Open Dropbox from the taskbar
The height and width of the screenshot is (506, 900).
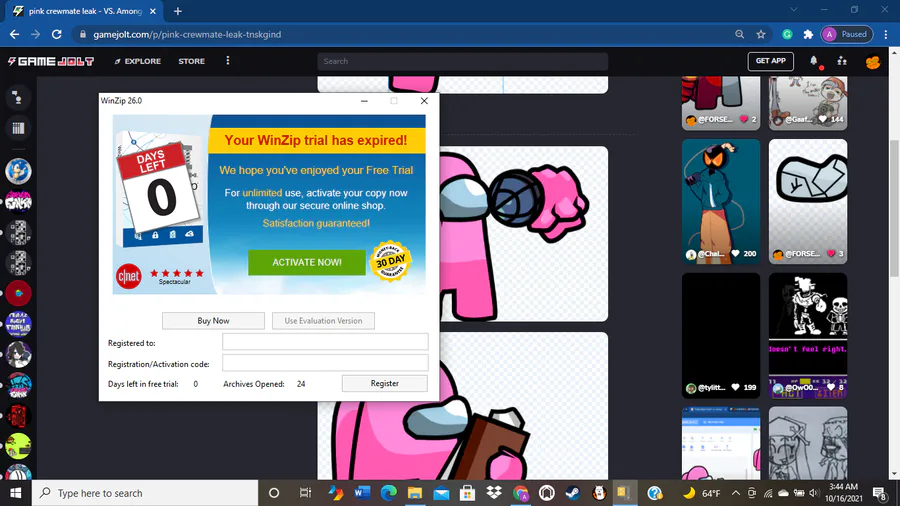(494, 493)
